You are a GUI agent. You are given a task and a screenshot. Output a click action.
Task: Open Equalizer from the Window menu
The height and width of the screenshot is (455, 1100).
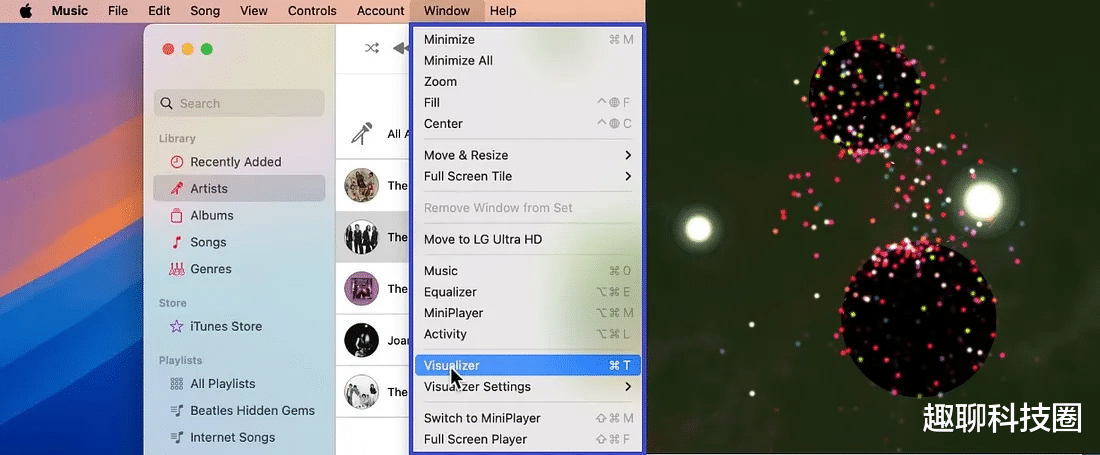click(x=528, y=292)
